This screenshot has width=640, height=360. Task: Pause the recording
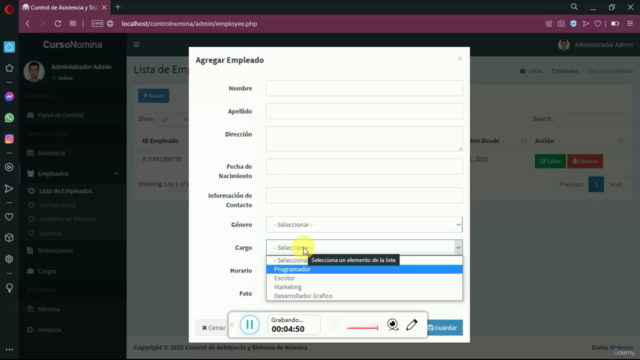(249, 325)
